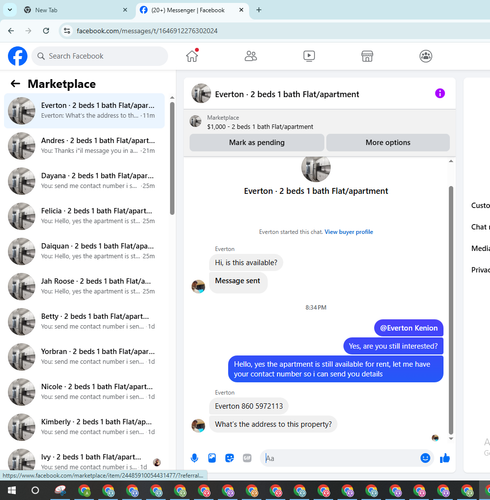Screen dimensions: 490x500
Task: Click the chat header avatar thumbnail
Action: 201,93
